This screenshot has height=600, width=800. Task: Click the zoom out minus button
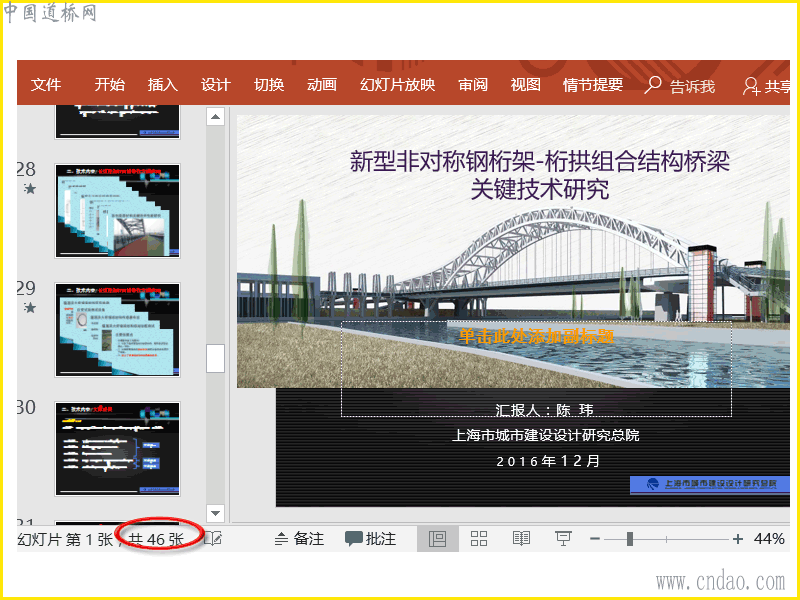(x=594, y=539)
